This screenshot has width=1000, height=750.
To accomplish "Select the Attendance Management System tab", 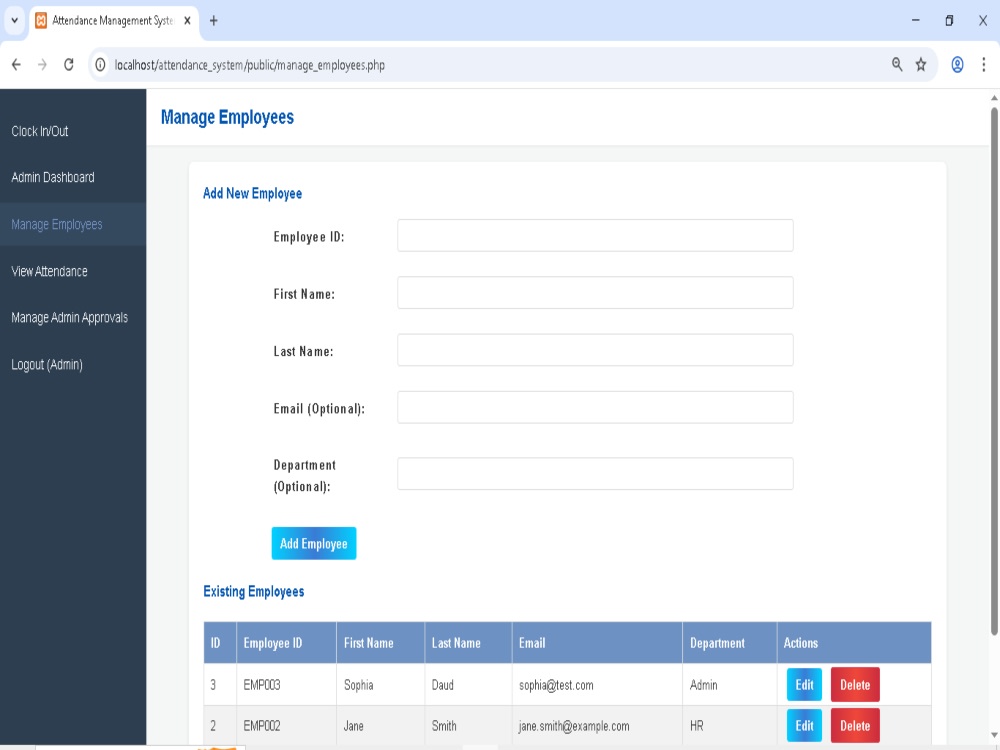I will click(x=114, y=21).
